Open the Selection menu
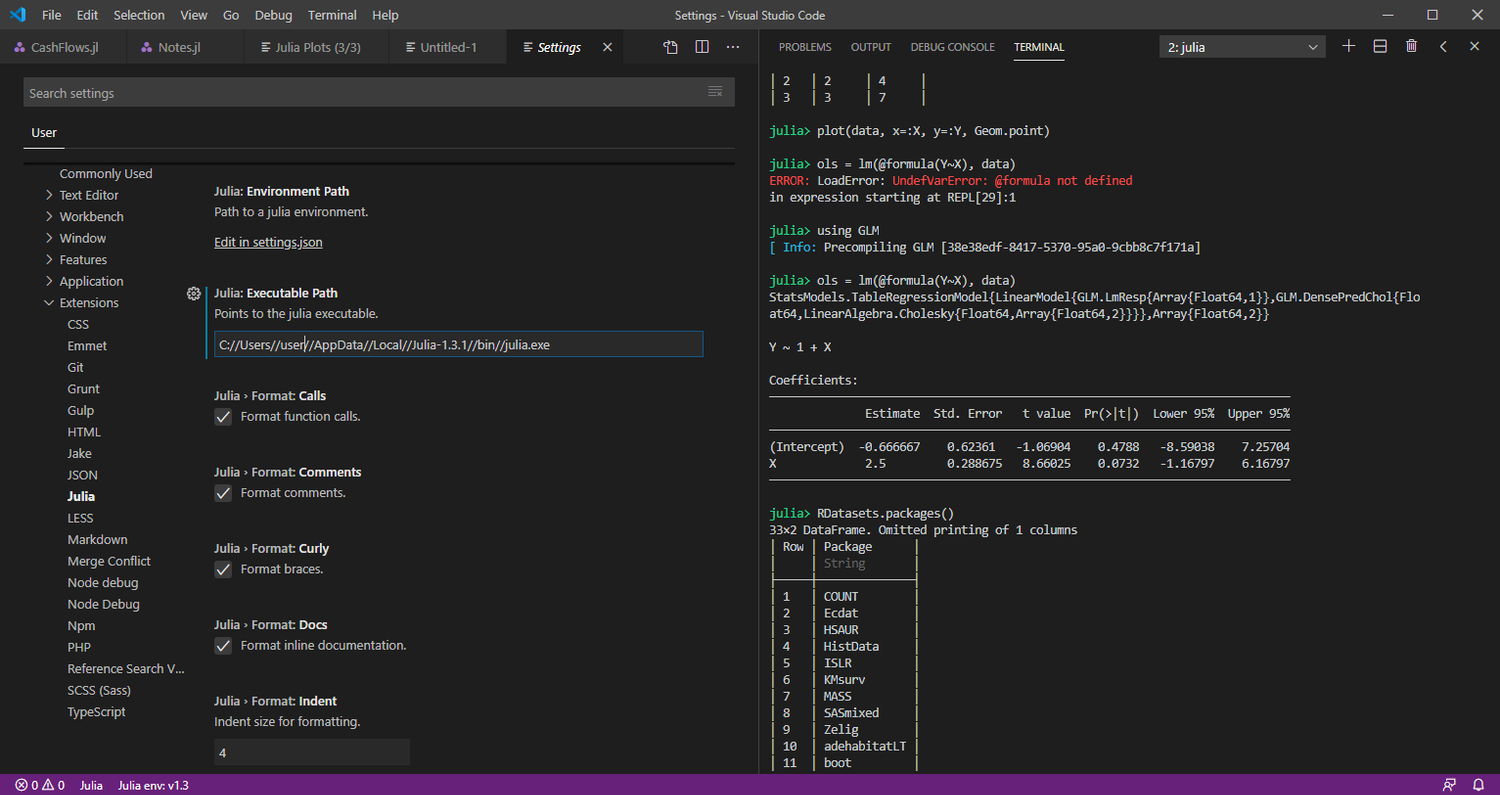 (139, 15)
